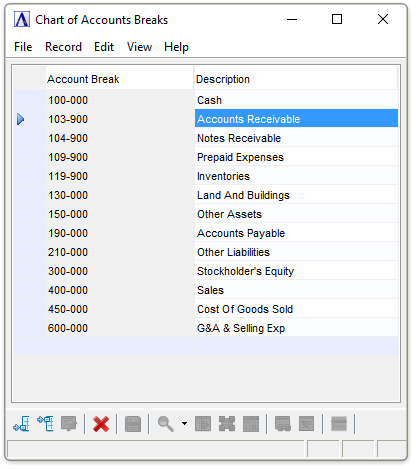Viewport: 416px width, 469px height.
Task: Close the Chart of Accounts Breaks window
Action: (383, 19)
